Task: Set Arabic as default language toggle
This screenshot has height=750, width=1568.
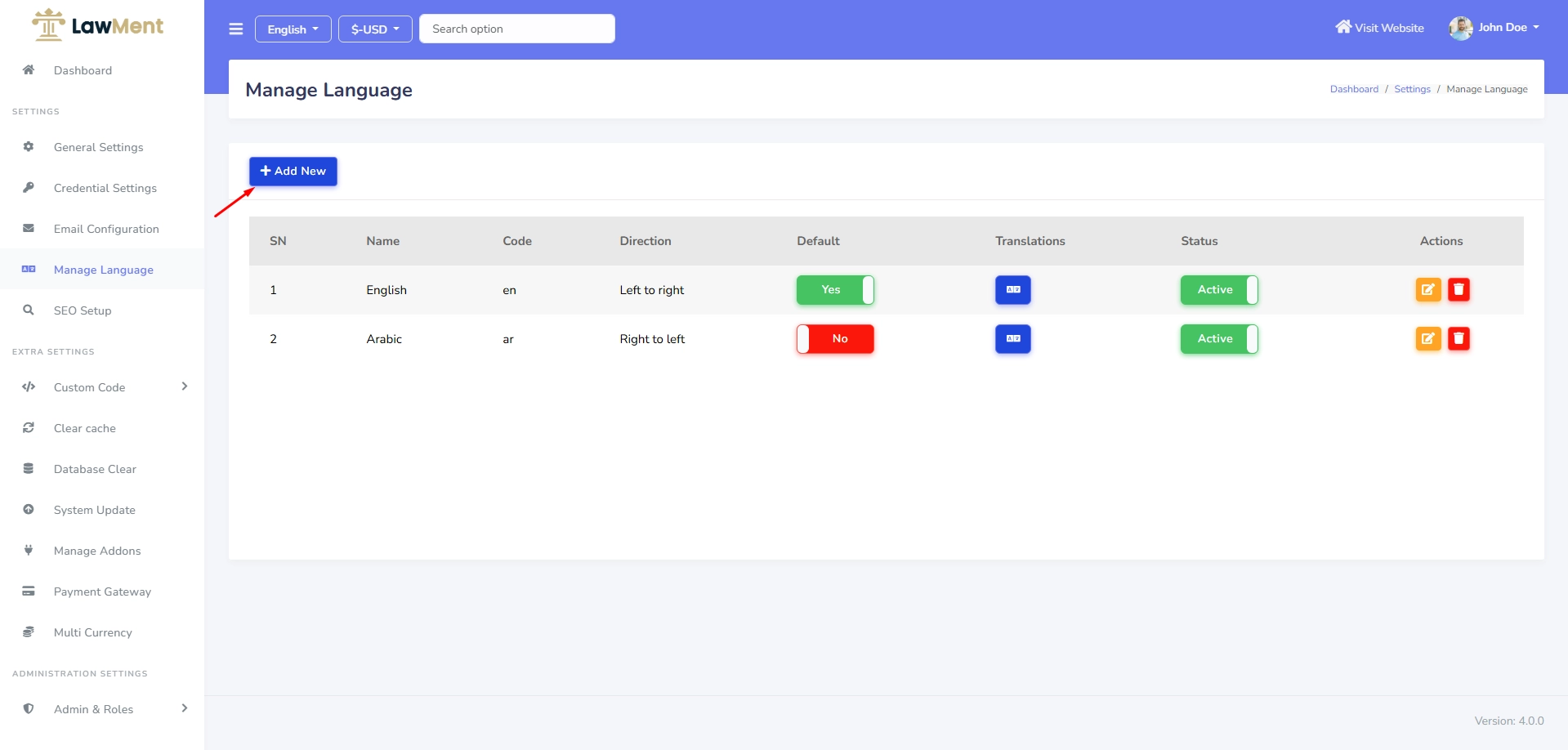Action: (834, 339)
